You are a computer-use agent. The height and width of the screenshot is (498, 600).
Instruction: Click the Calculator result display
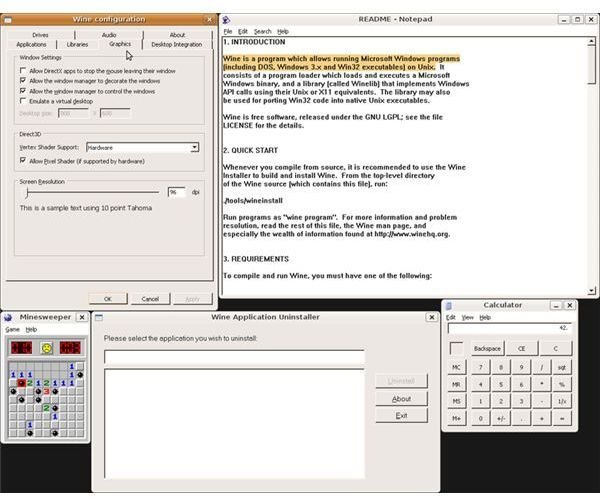point(510,328)
